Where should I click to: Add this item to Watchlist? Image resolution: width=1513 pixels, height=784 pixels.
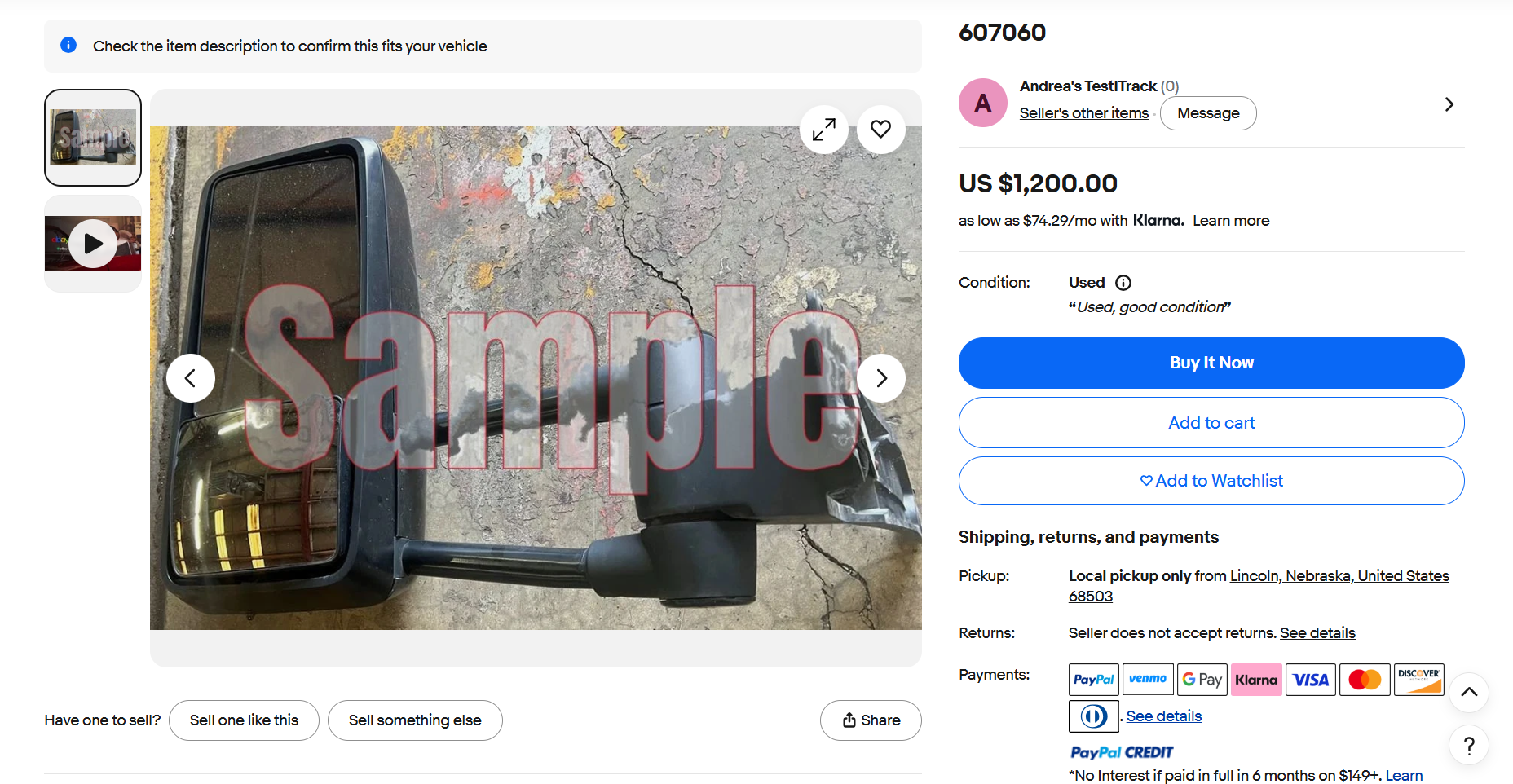click(1211, 481)
